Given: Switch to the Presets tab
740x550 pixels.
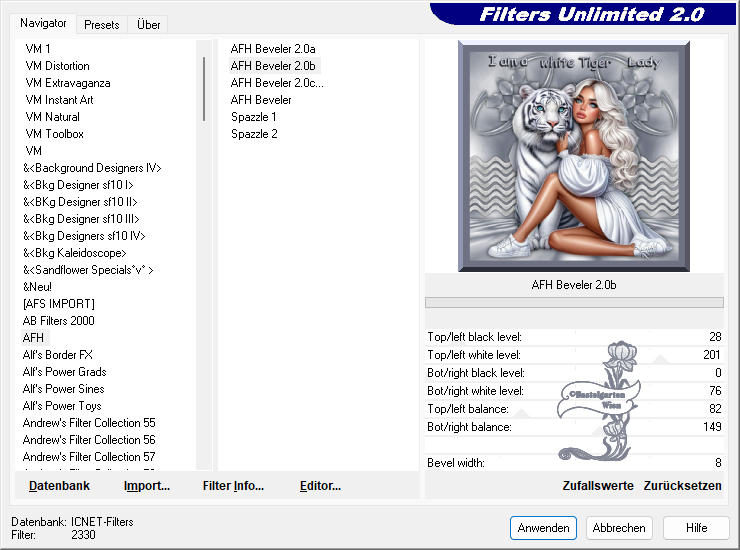Looking at the screenshot, I should [101, 24].
